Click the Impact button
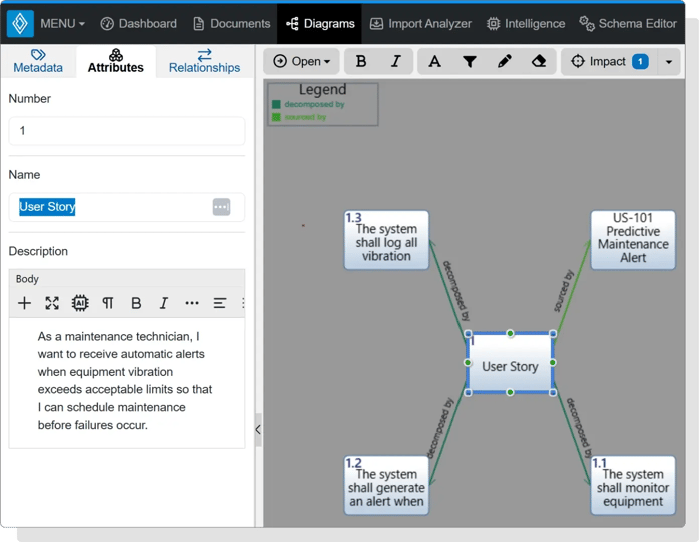 [x=609, y=61]
